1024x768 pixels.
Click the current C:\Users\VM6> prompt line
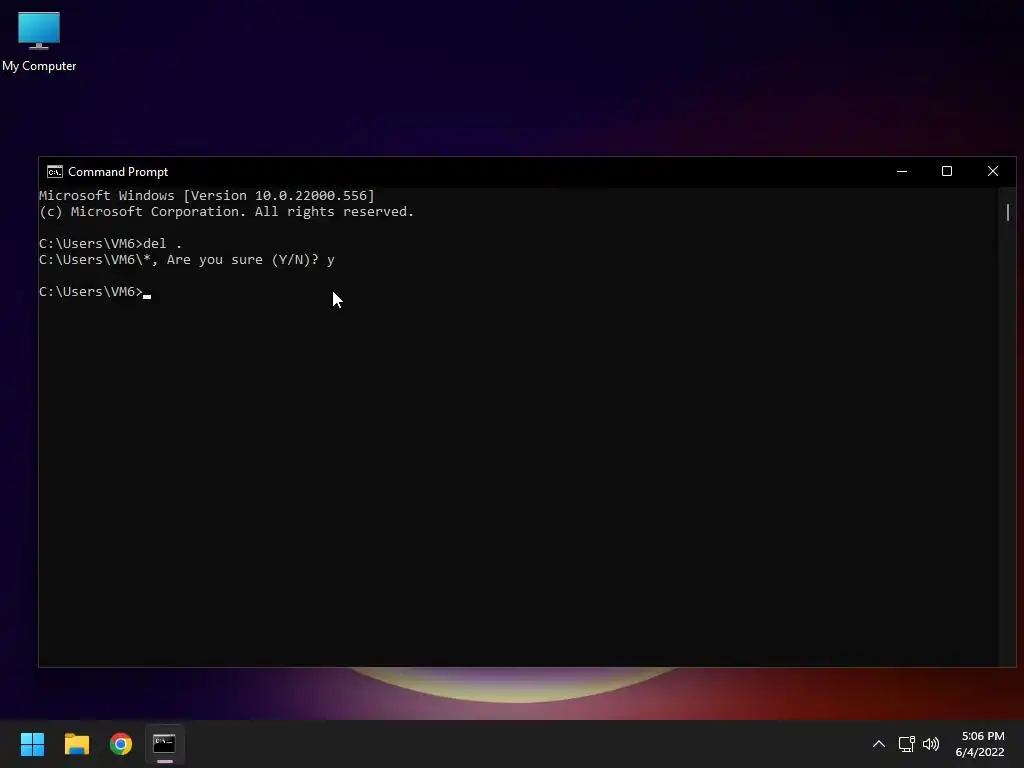95,292
